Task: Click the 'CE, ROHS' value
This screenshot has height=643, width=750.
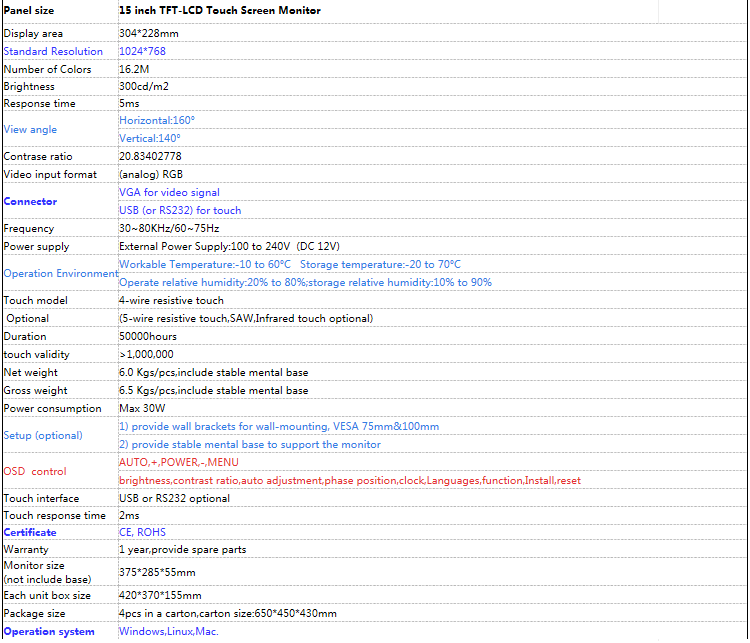Action: [x=143, y=533]
